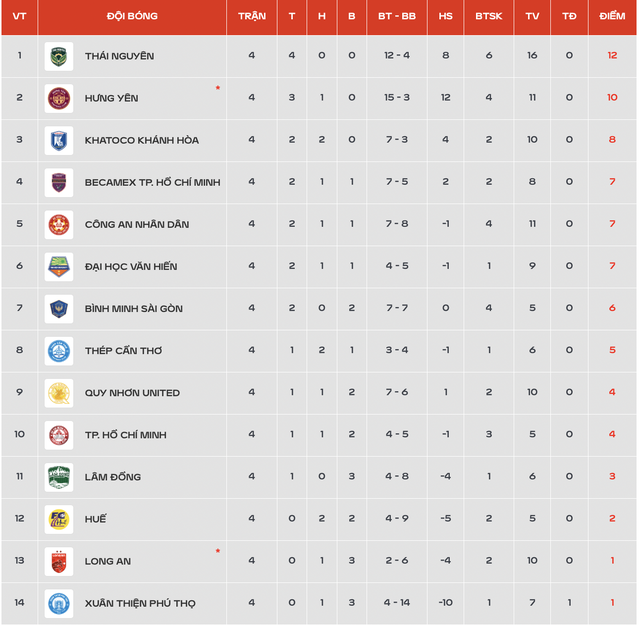The width and height of the screenshot is (640, 626).
Task: Click Thái Nguyên's 12 points value
Action: 612,55
